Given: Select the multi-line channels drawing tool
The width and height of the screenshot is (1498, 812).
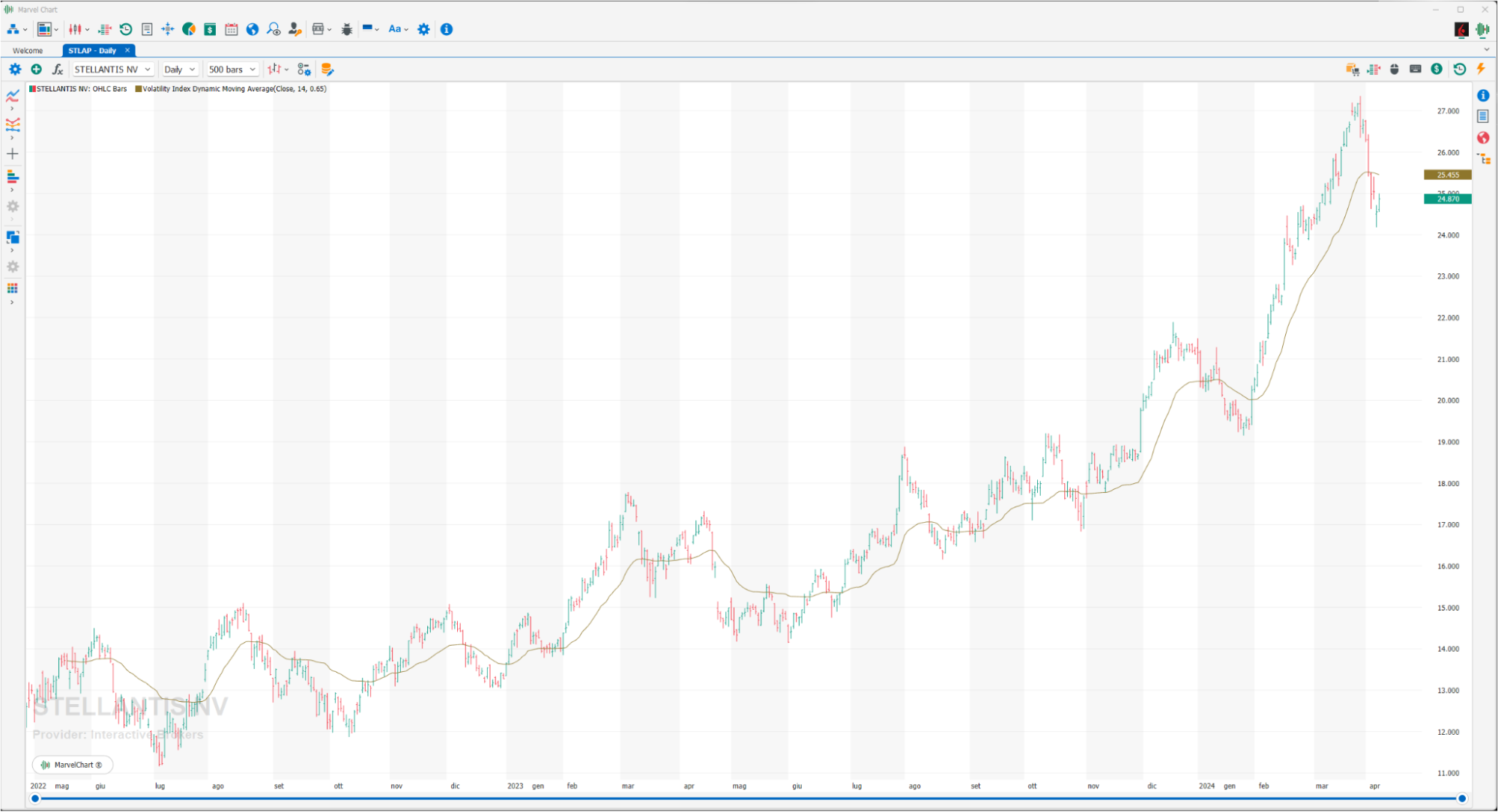Looking at the screenshot, I should [13, 124].
